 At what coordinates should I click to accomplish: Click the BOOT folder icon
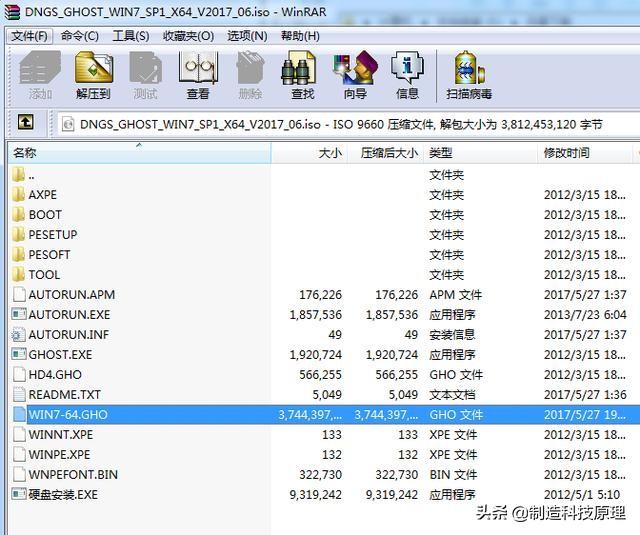pyautogui.click(x=18, y=214)
